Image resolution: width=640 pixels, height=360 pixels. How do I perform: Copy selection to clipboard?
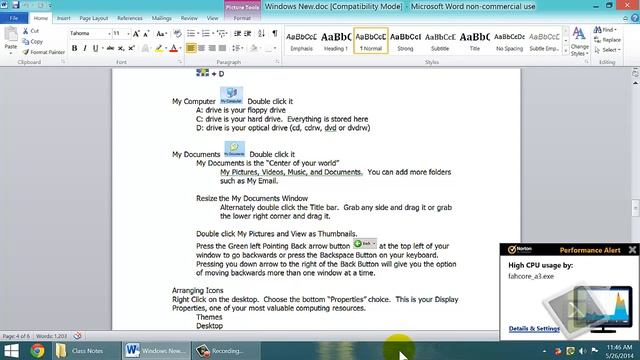pyautogui.click(x=33, y=42)
